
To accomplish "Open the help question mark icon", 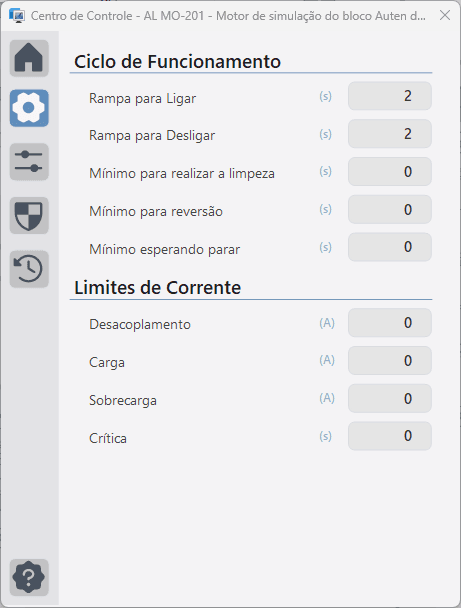I will (29, 577).
